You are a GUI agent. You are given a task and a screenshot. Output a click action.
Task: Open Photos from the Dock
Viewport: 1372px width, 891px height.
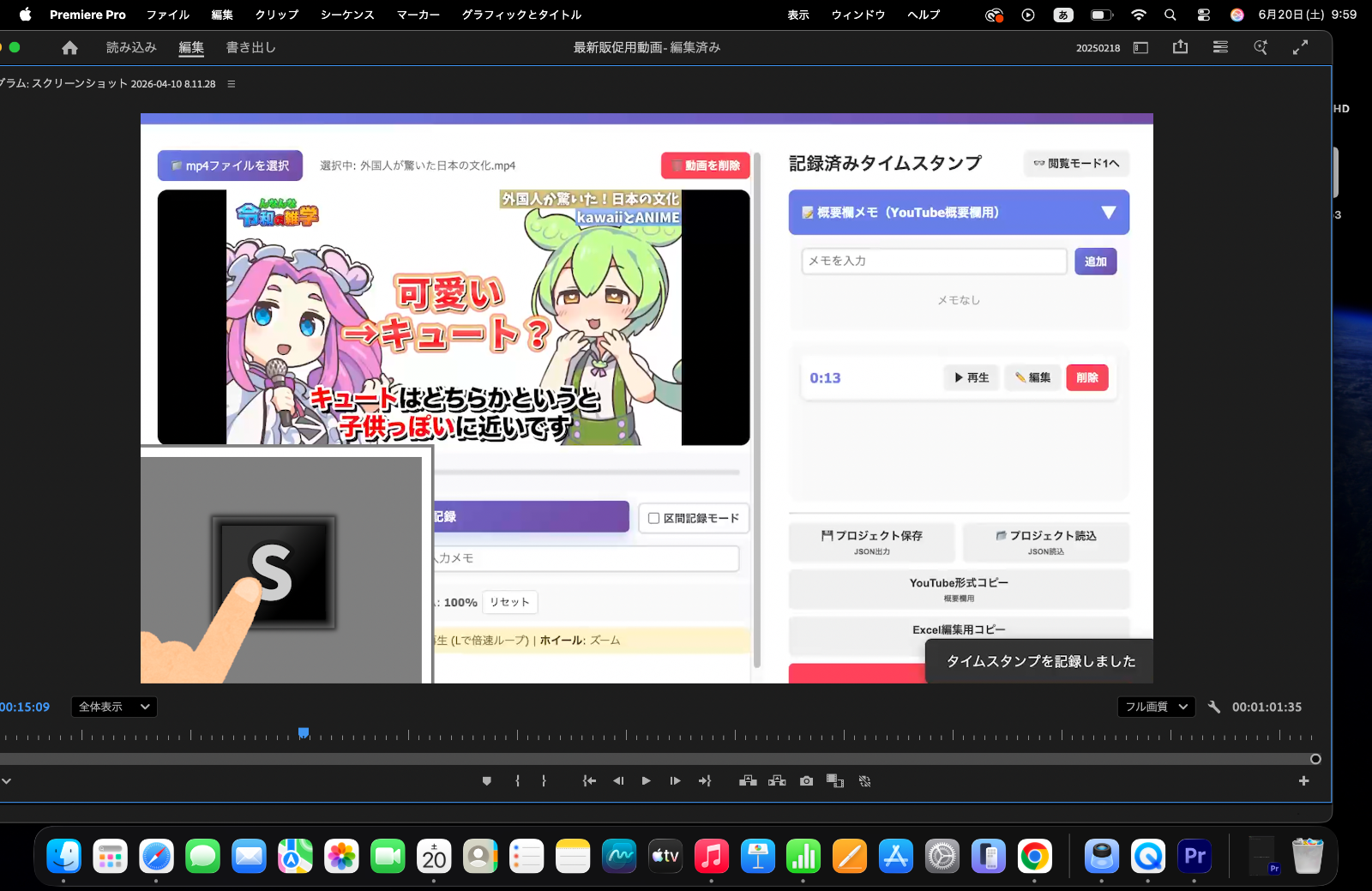[x=341, y=856]
